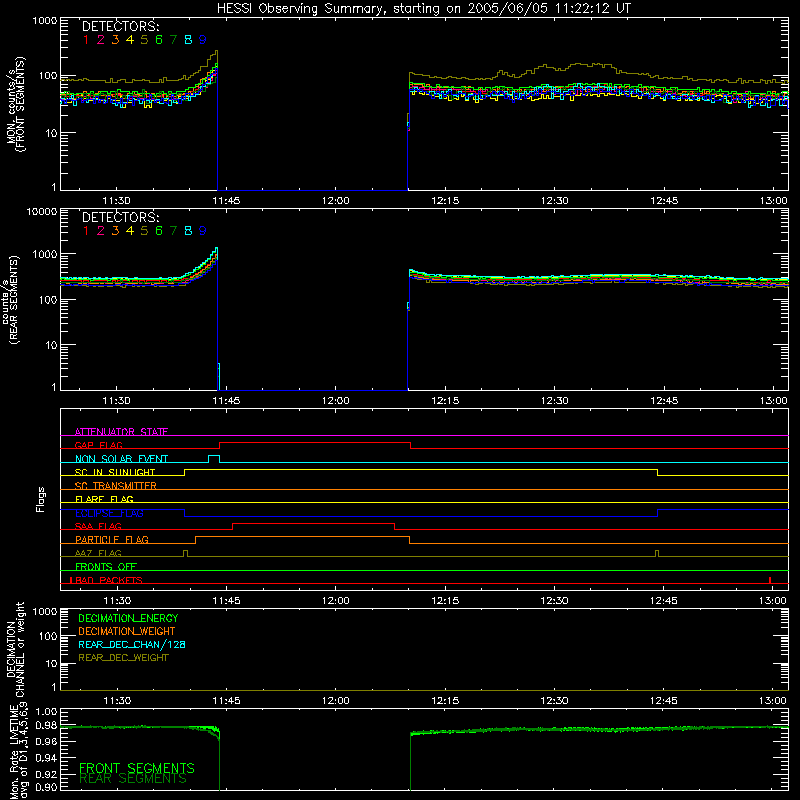Select the DETECTORS: legend heading in front segments plot
The image size is (800, 800).
click(x=121, y=27)
